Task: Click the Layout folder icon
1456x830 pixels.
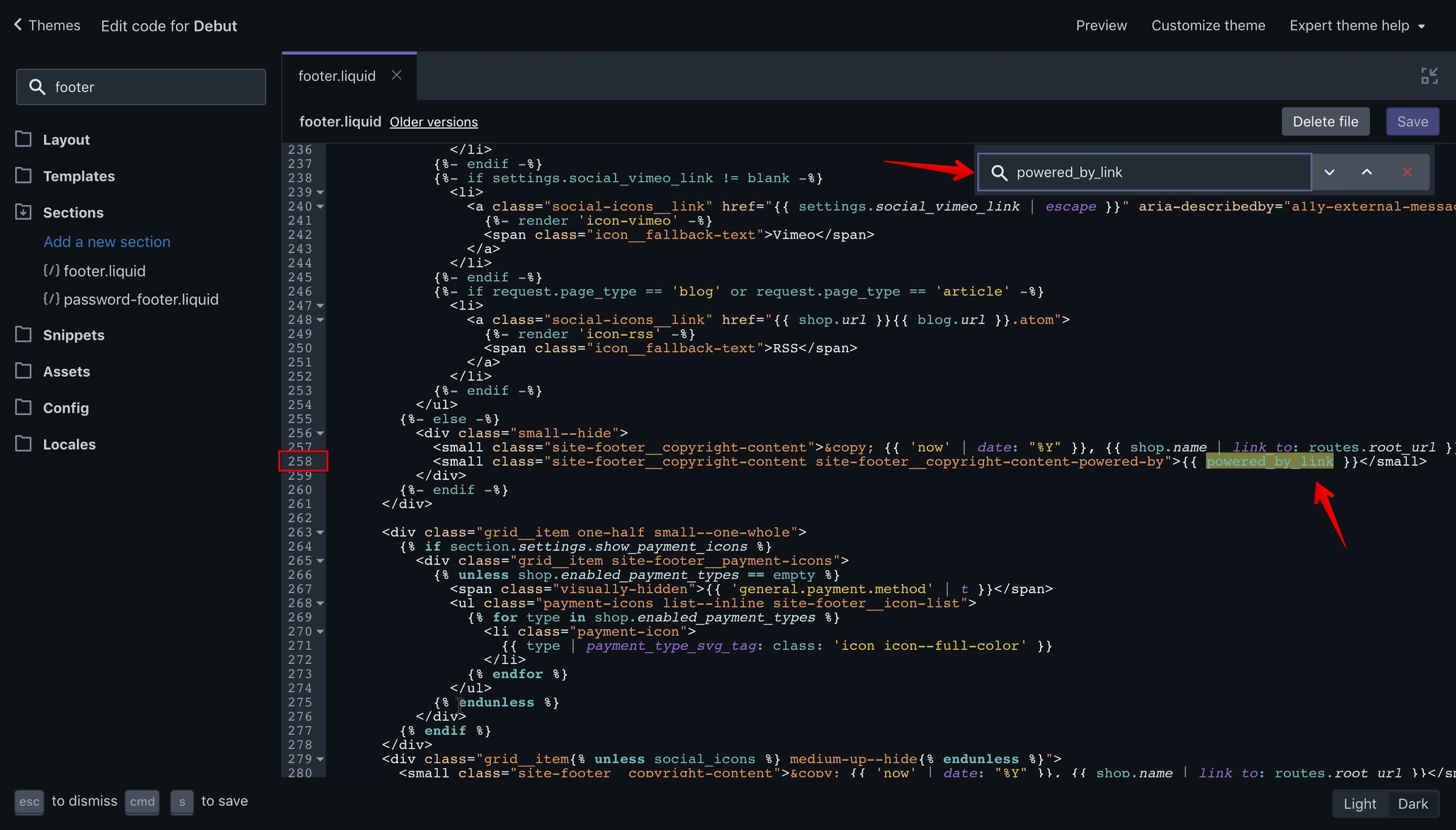Action: point(23,139)
